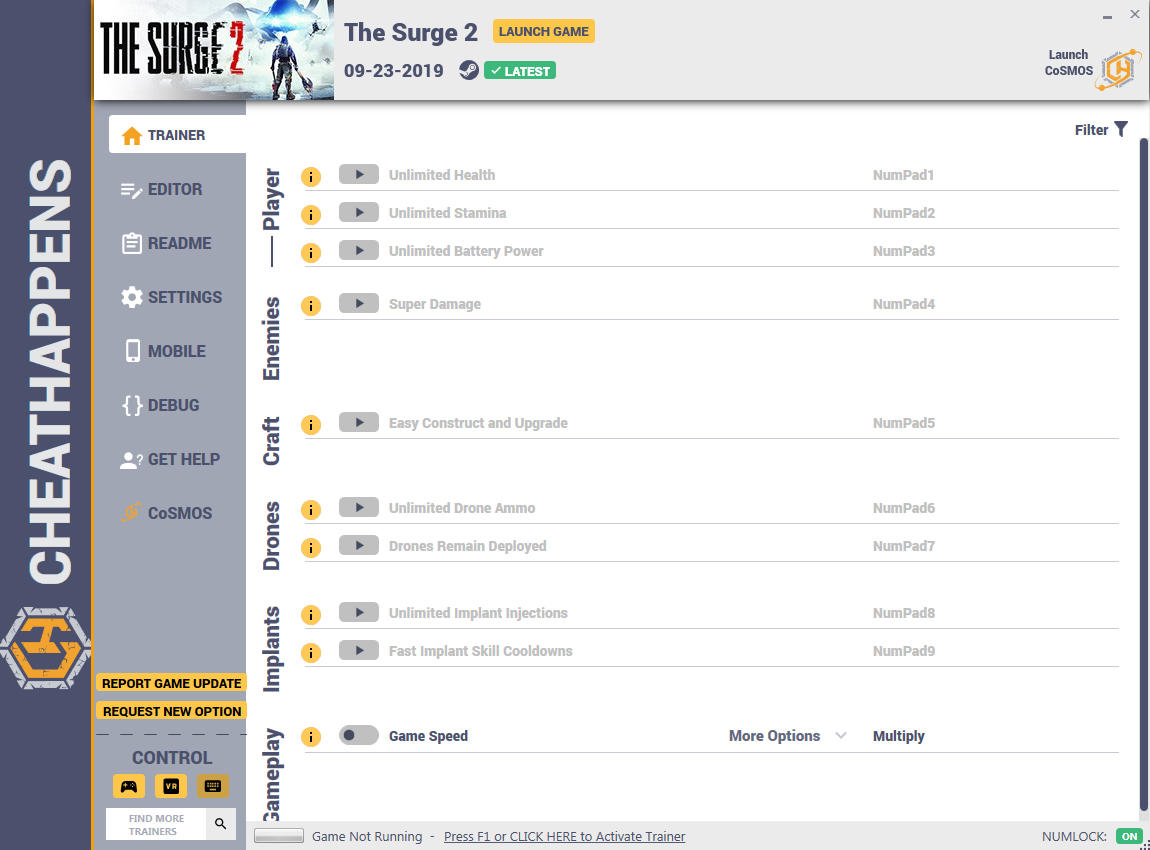1150x850 pixels.
Task: Click the search magnifier for trainers
Action: [x=221, y=824]
